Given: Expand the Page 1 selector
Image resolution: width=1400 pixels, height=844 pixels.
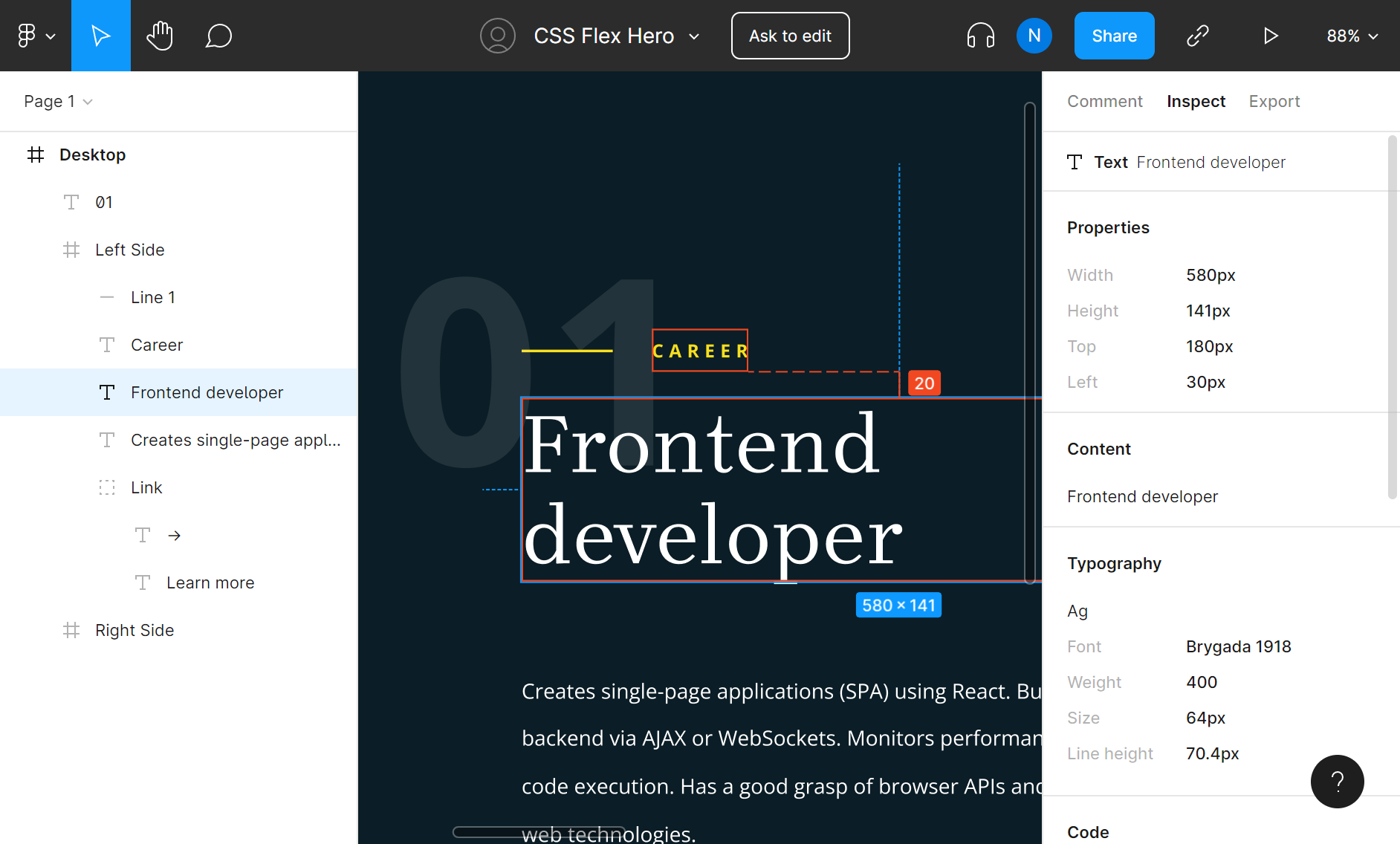Looking at the screenshot, I should (x=58, y=102).
